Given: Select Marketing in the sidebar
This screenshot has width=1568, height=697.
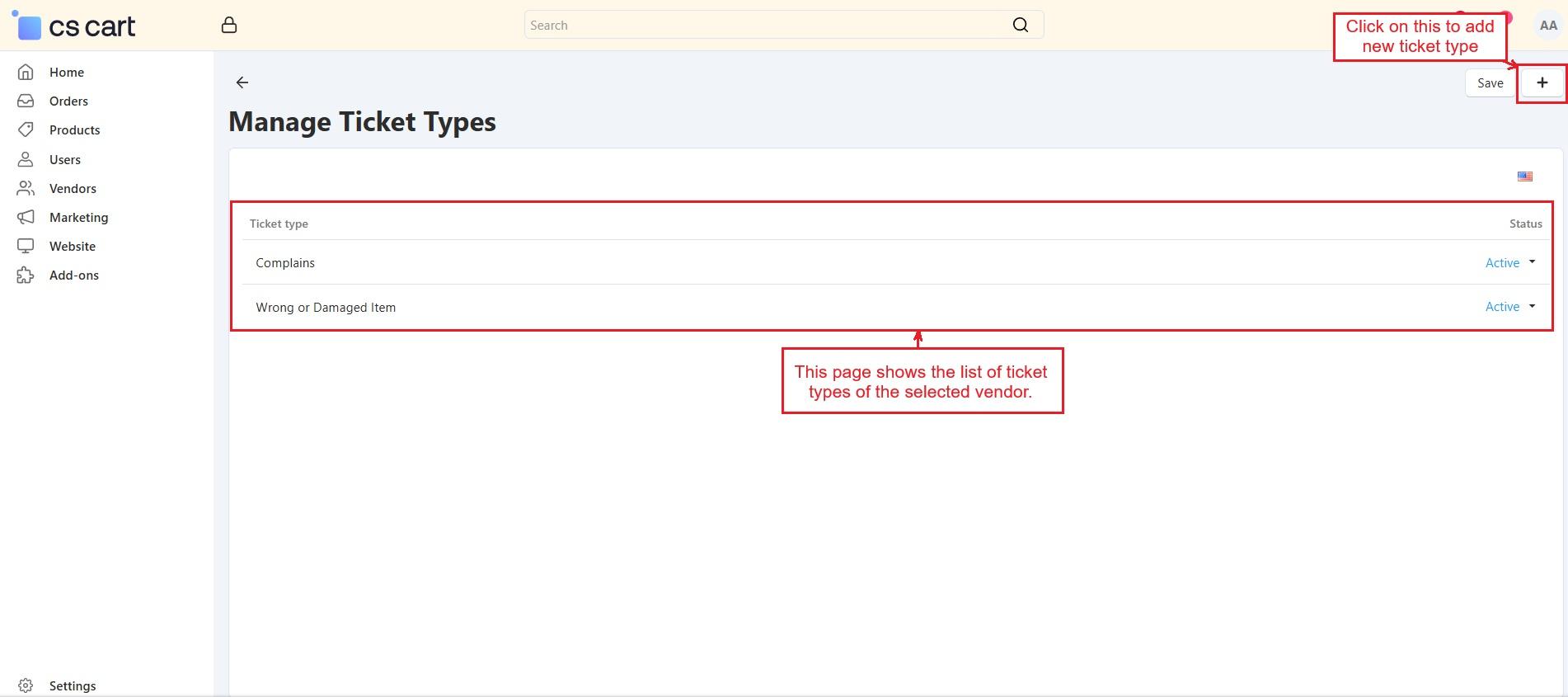Looking at the screenshot, I should [78, 218].
